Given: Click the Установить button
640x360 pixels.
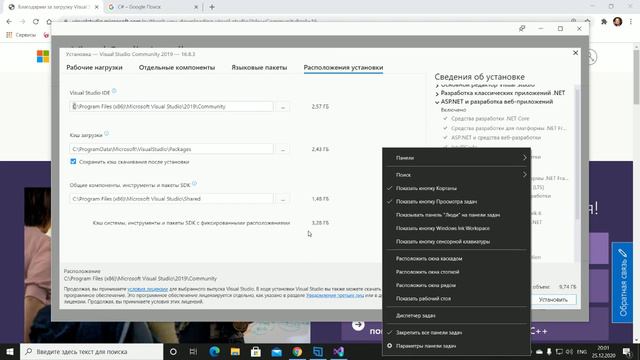Looking at the screenshot, I should pyautogui.click(x=553, y=300).
